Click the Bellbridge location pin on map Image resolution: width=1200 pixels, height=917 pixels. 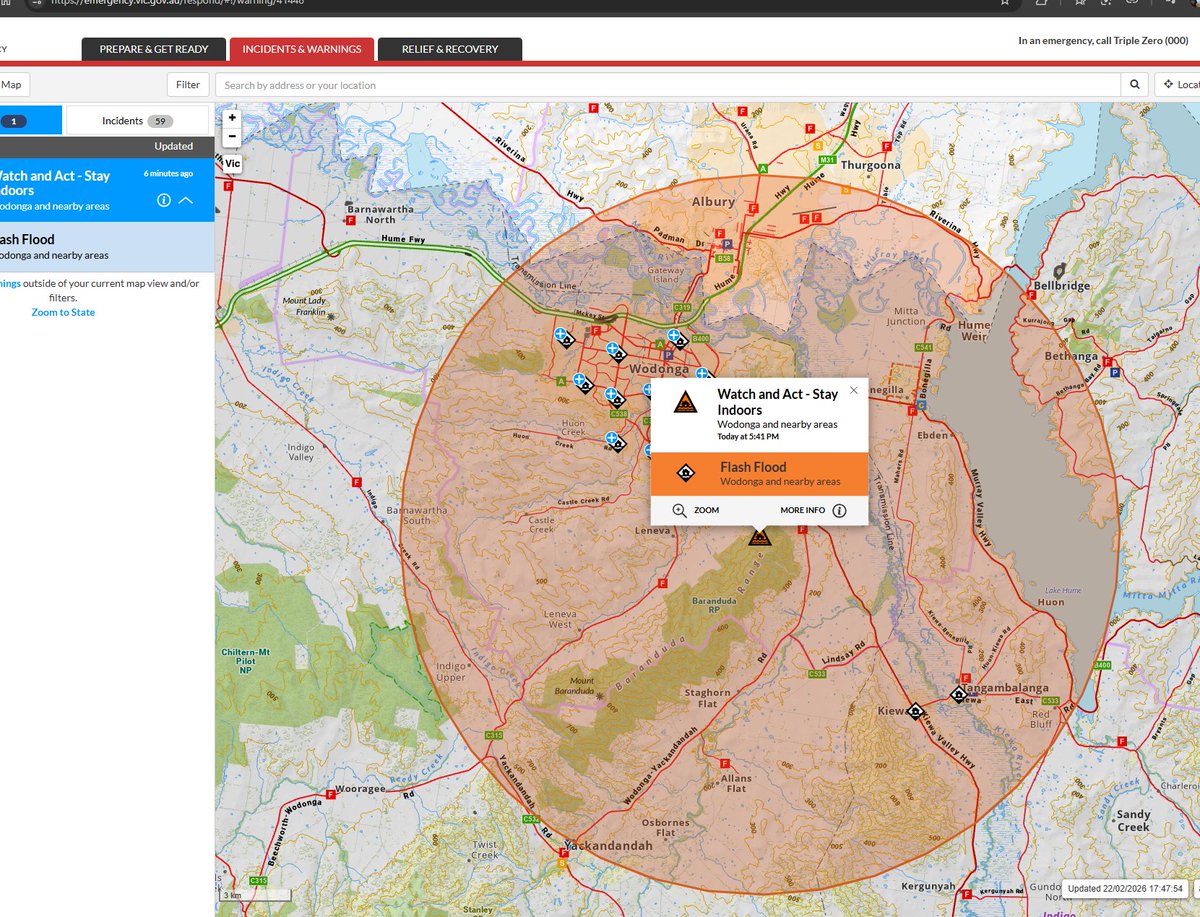point(1059,271)
